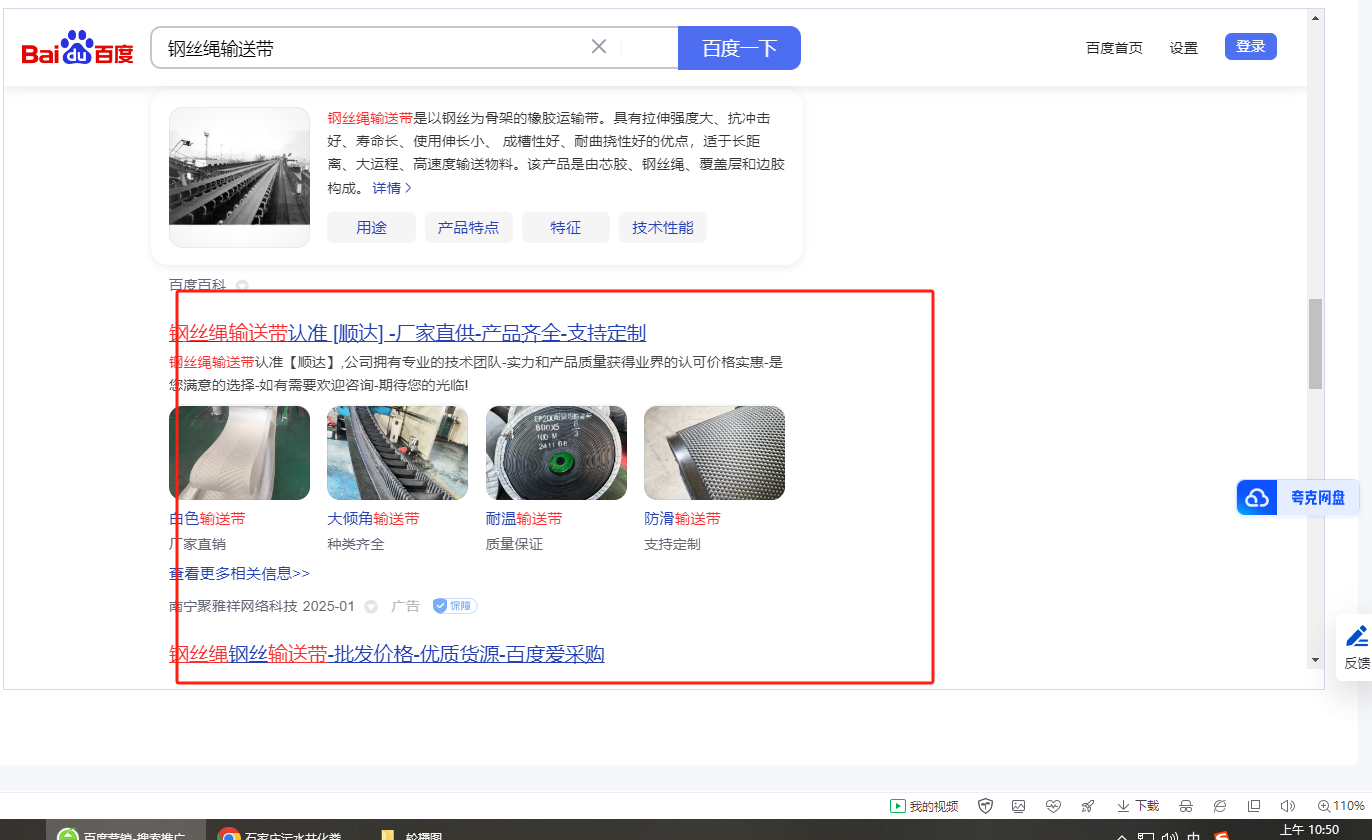Open 我的视频 in the status bar

point(924,806)
